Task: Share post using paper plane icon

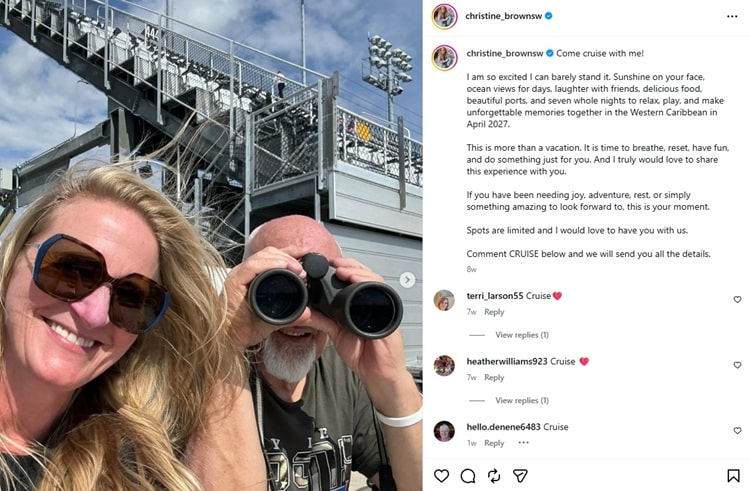Action: (520, 476)
